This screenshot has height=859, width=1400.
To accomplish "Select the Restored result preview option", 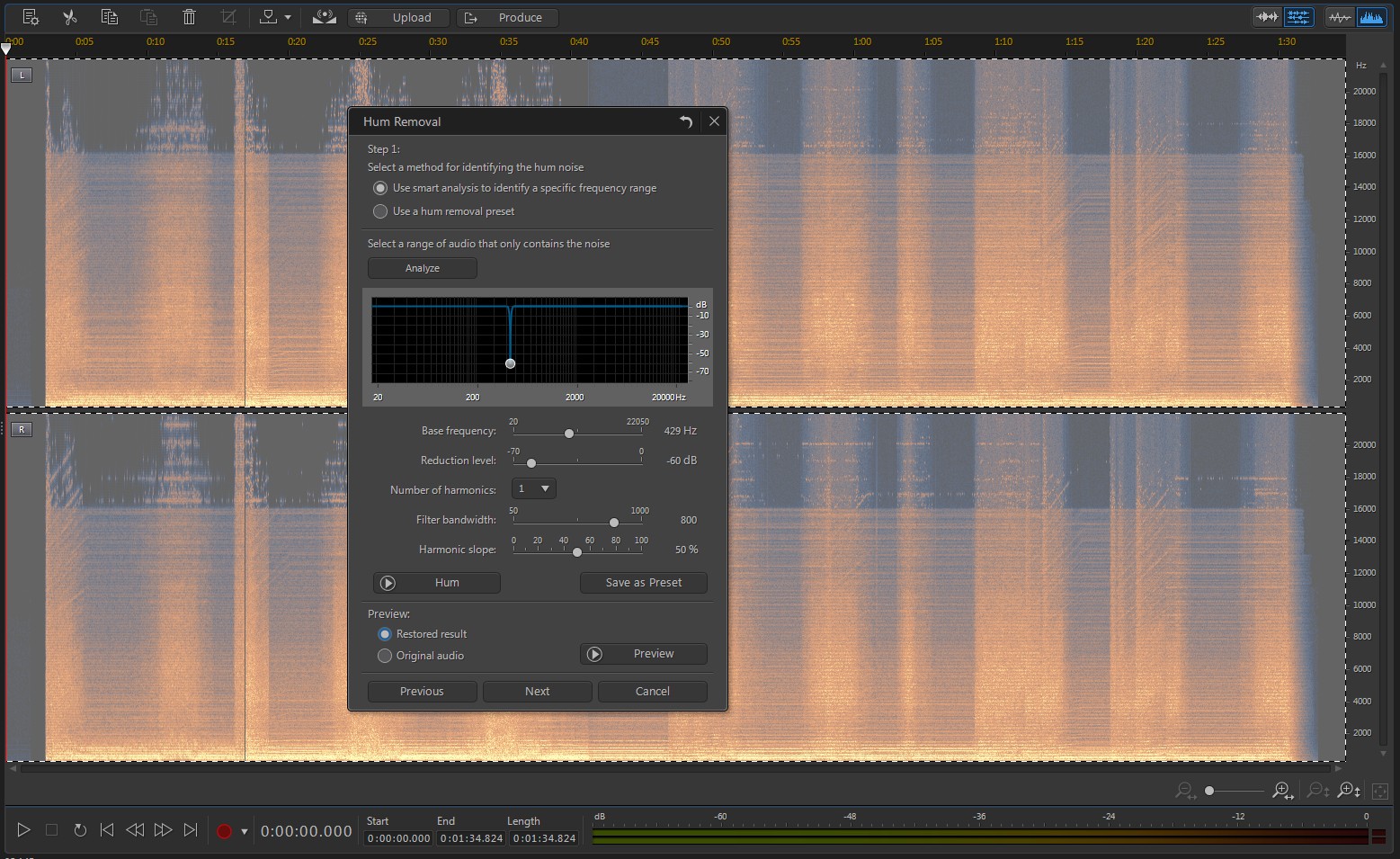I will tap(385, 634).
